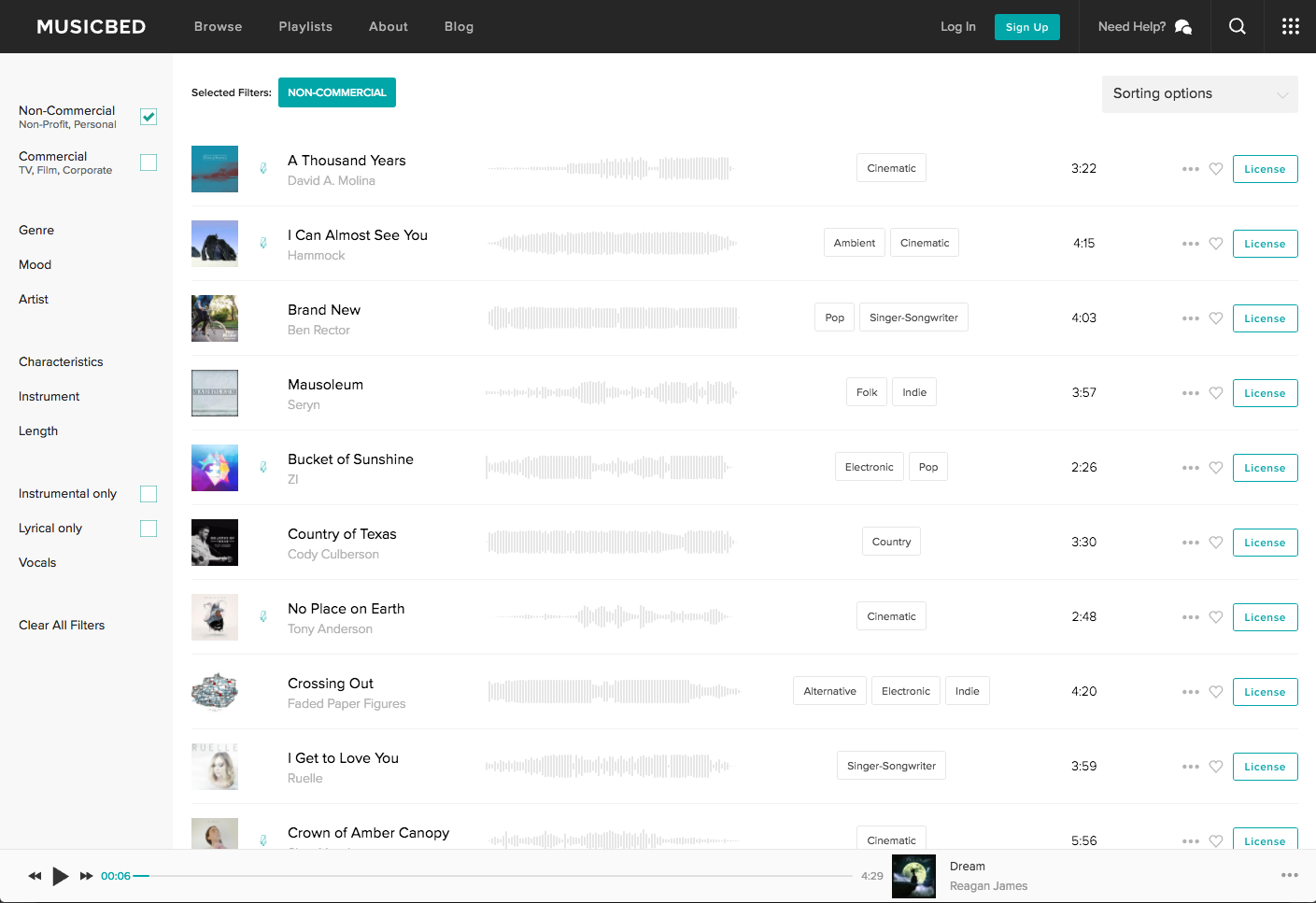Viewport: 1316px width, 903px height.
Task: Open the Playlists menu
Action: tap(305, 26)
